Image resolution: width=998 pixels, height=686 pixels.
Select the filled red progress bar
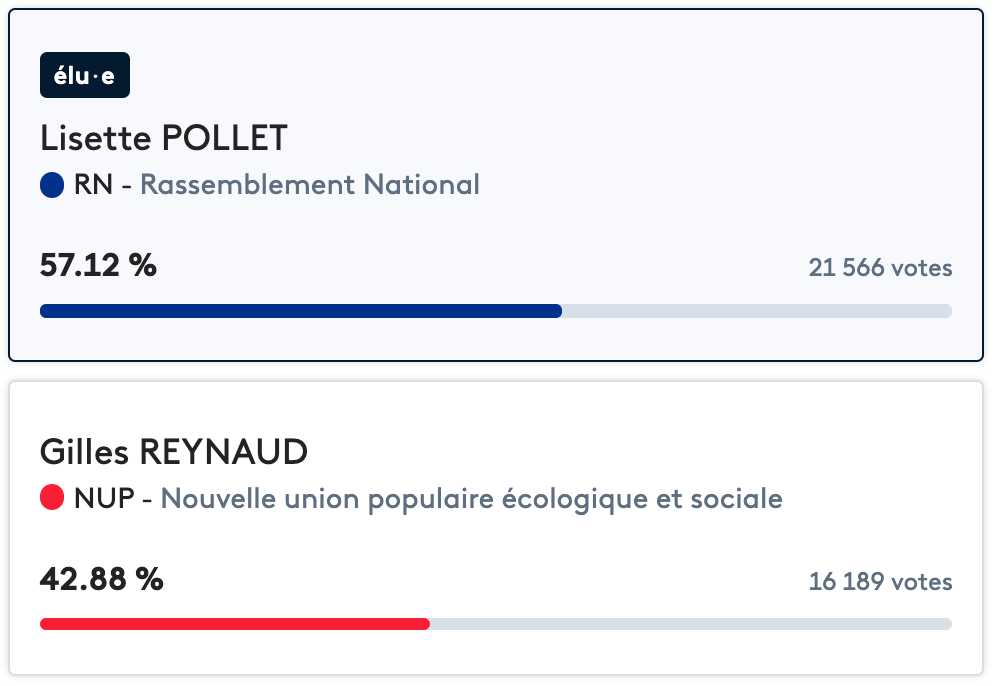(x=235, y=624)
